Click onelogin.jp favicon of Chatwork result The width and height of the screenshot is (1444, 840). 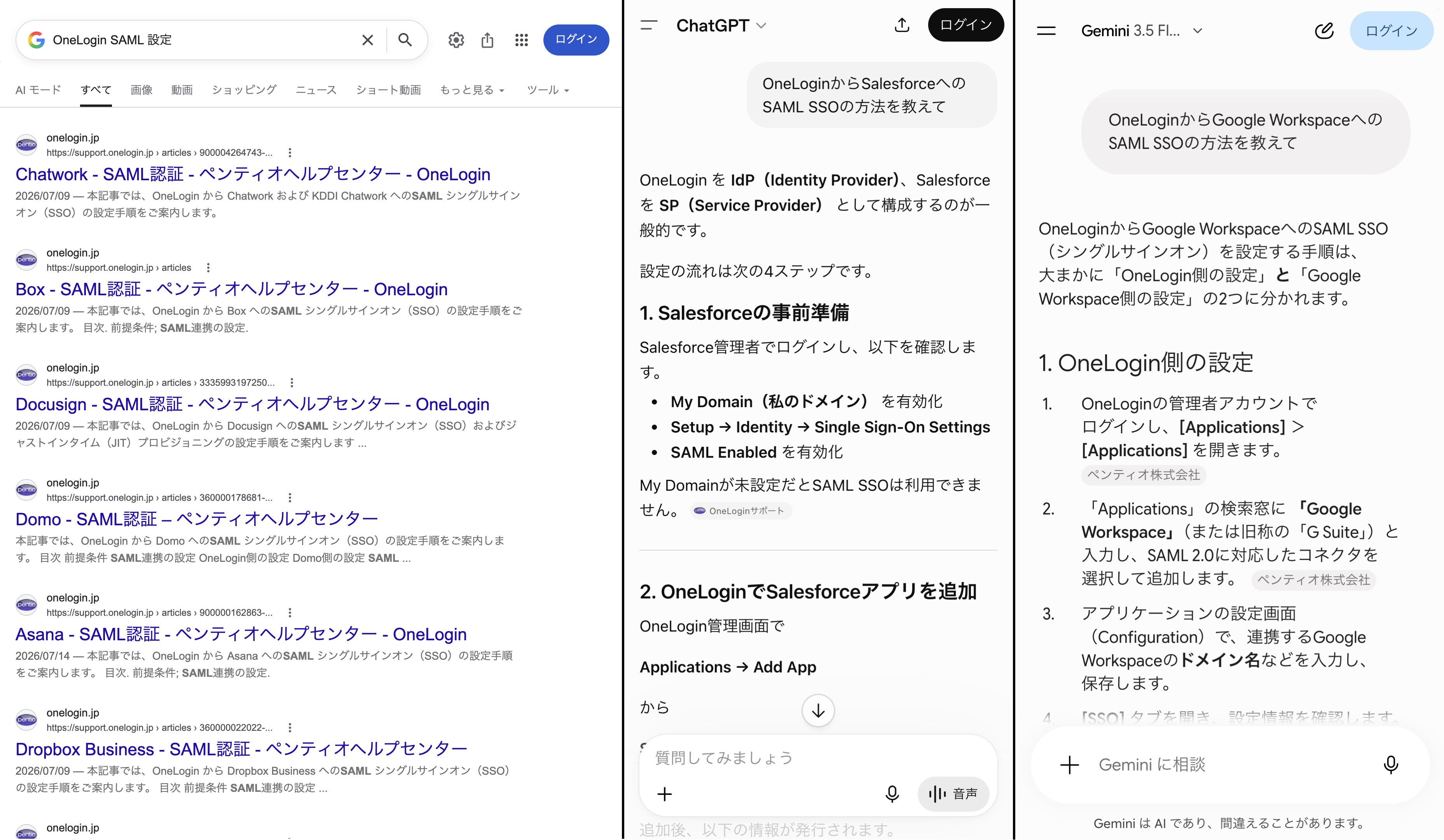click(x=26, y=145)
